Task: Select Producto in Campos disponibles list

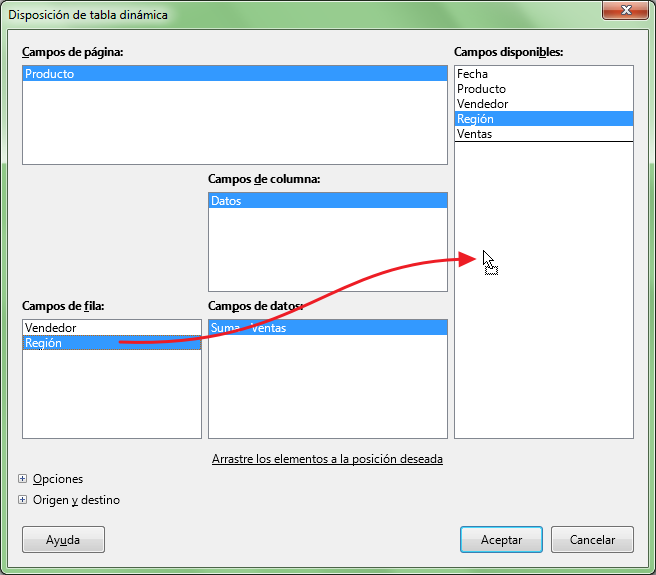Action: pyautogui.click(x=481, y=89)
